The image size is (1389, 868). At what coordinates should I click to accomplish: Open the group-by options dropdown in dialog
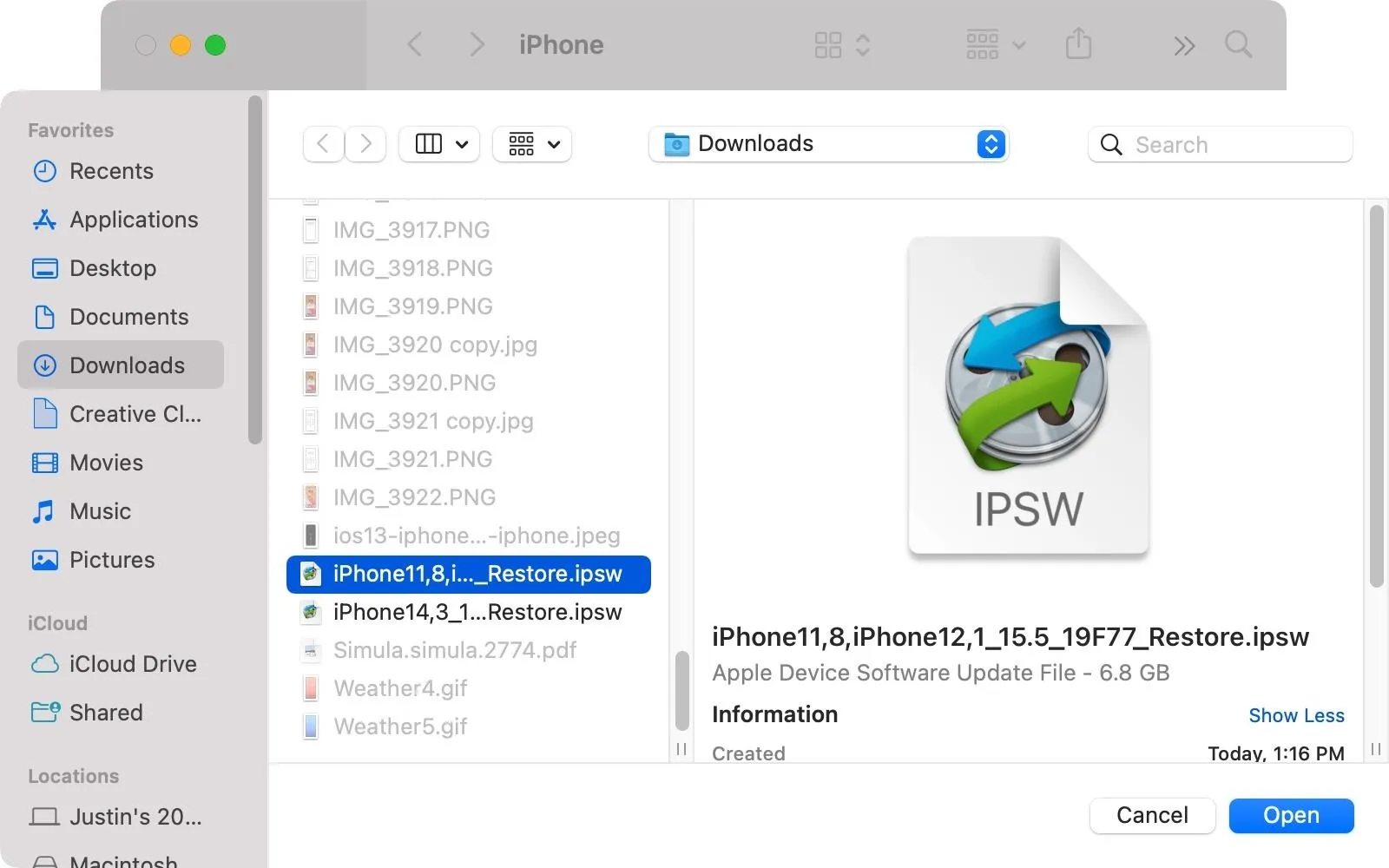click(x=532, y=143)
